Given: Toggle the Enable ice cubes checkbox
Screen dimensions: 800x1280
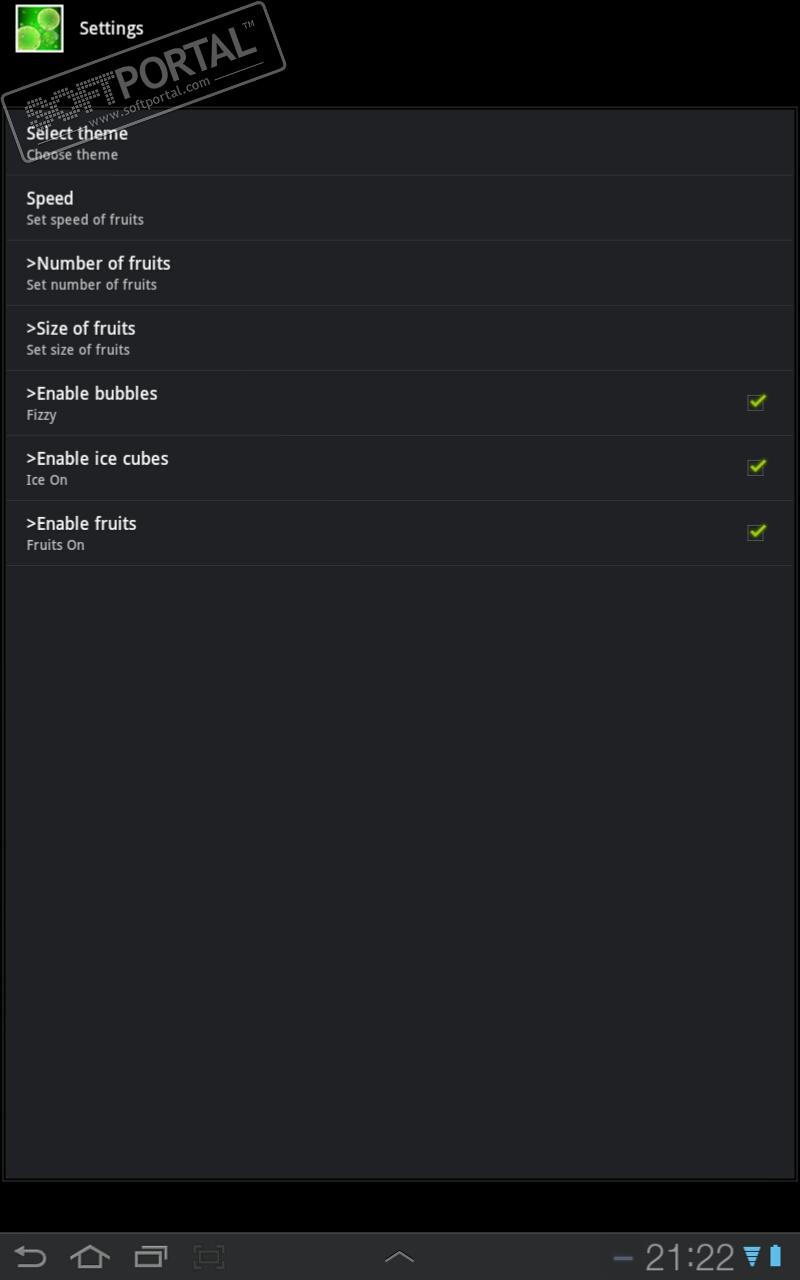Looking at the screenshot, I should 756,467.
